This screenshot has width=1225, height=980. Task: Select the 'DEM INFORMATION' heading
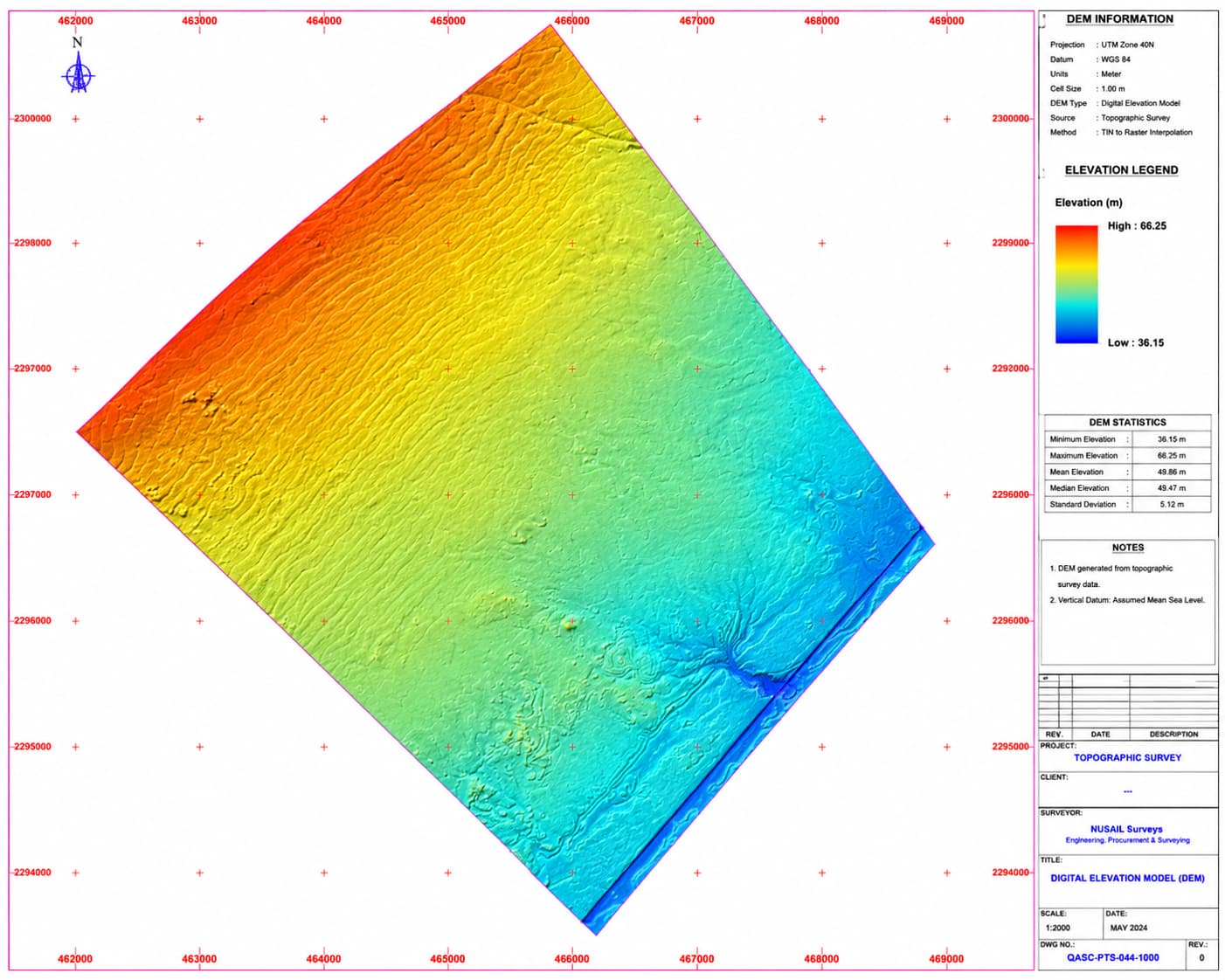coord(1119,19)
